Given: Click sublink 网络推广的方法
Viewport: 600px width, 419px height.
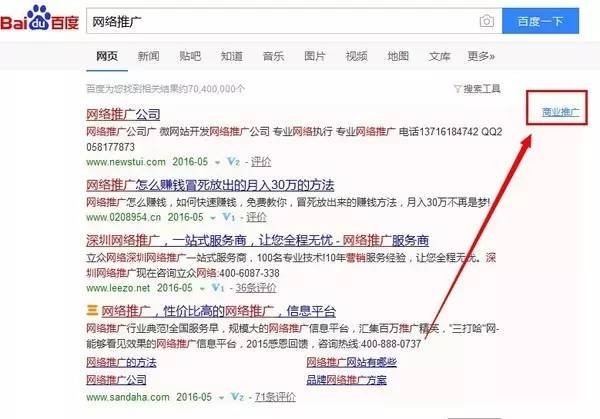Looking at the screenshot, I should click(x=121, y=362).
